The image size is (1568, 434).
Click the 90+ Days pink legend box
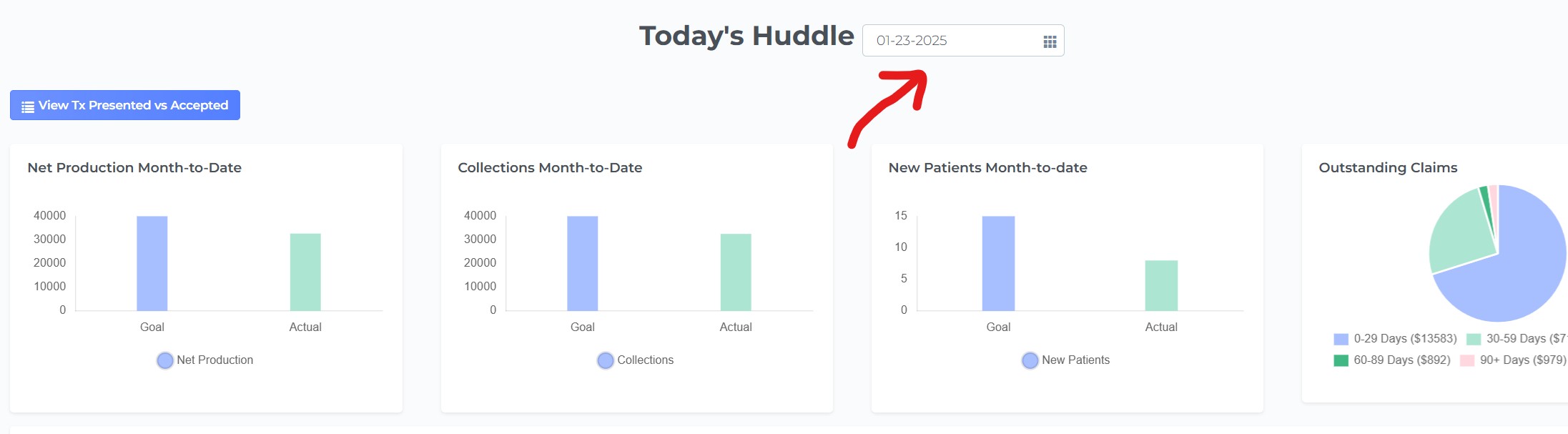click(x=1467, y=360)
